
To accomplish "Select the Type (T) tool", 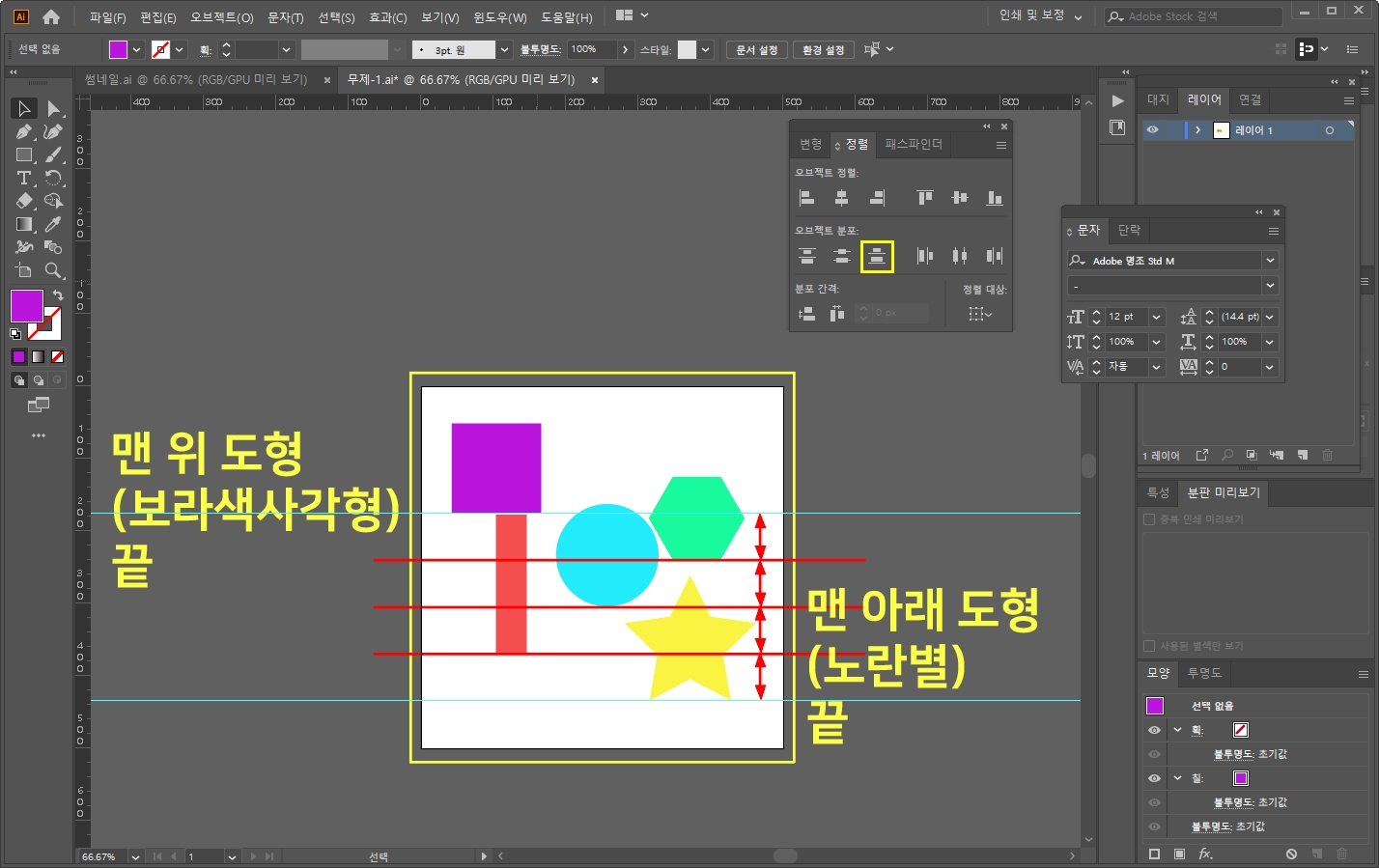I will coord(25,178).
